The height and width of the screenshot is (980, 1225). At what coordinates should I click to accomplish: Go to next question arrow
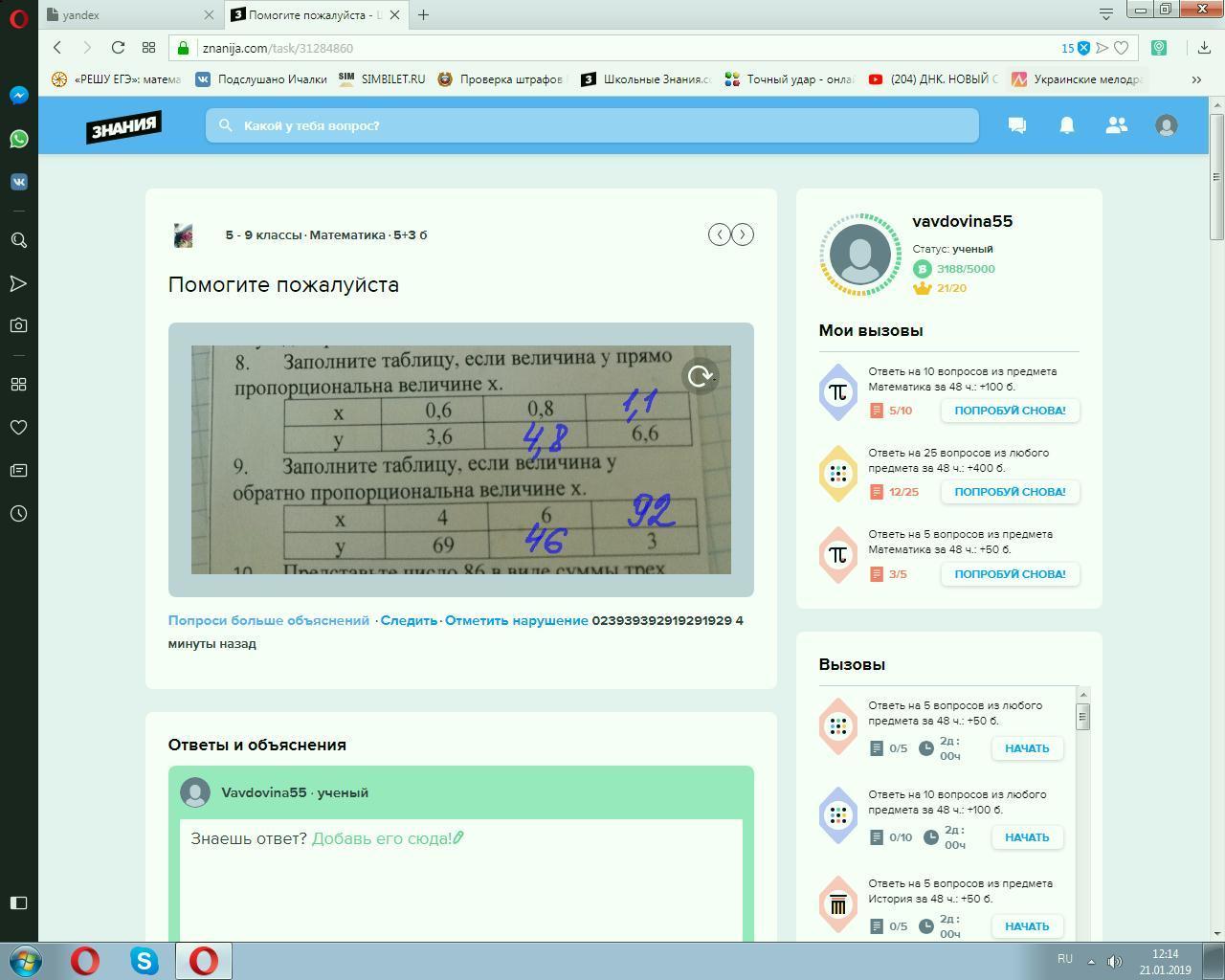(743, 234)
